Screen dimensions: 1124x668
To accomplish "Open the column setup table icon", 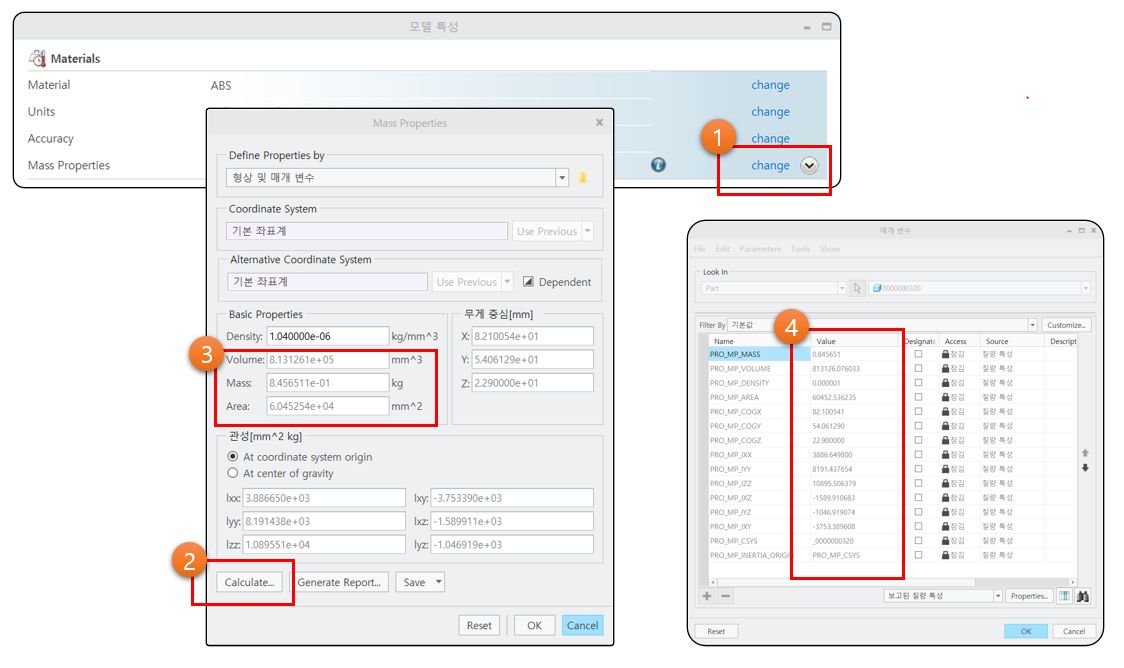I will 1065,596.
